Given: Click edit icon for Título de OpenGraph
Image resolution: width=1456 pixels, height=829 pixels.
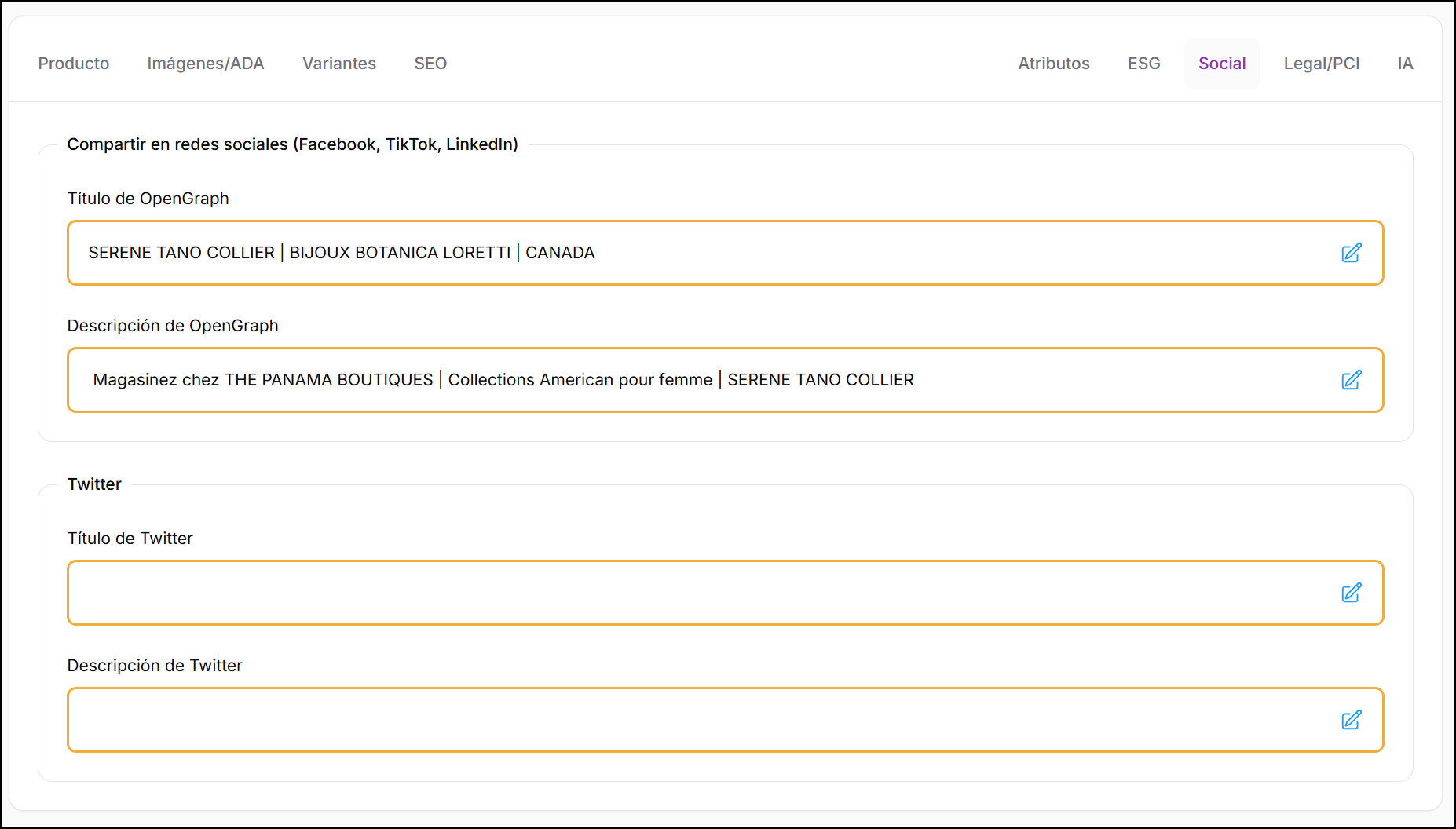Looking at the screenshot, I should 1351,253.
